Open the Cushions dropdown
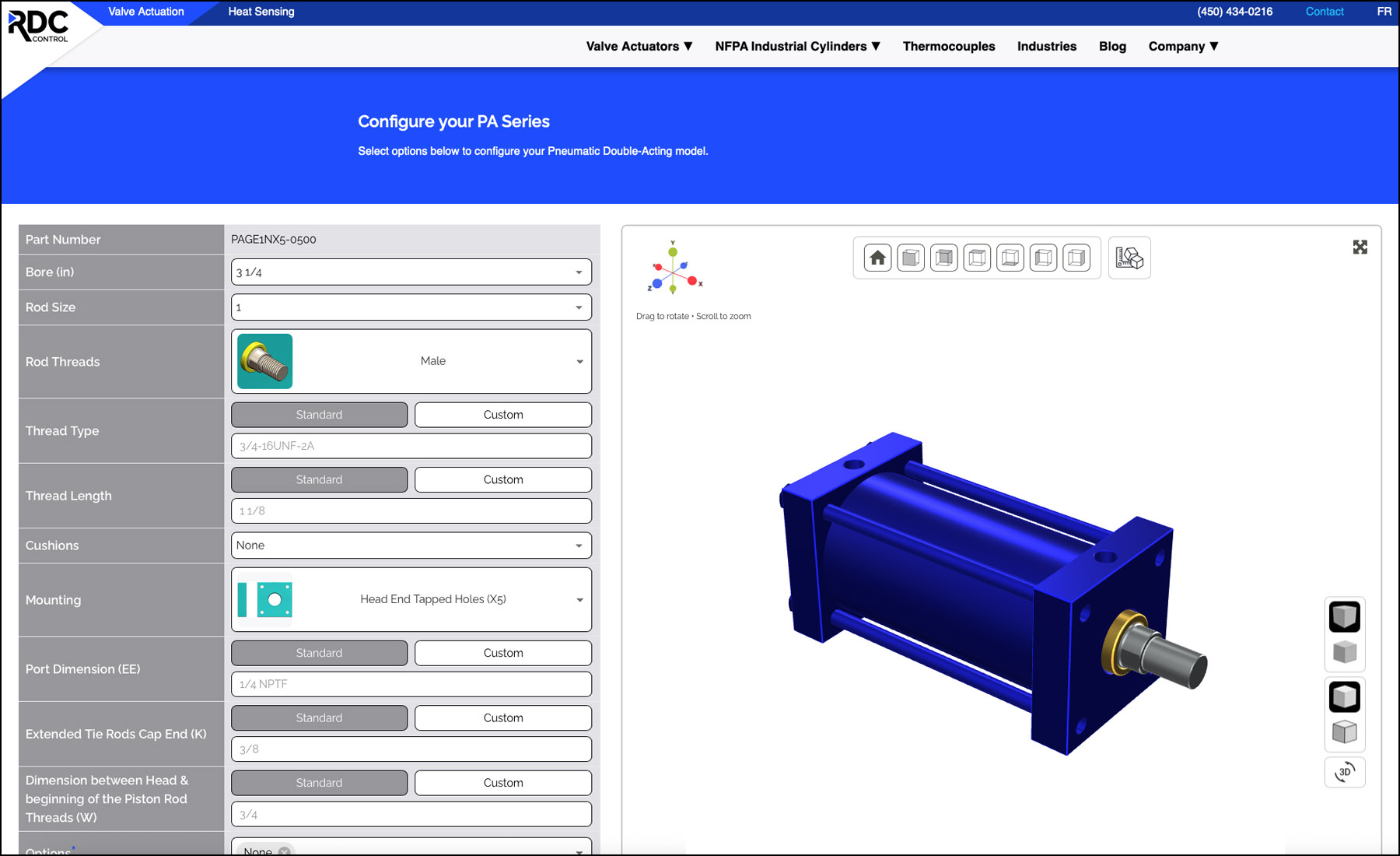 click(411, 546)
